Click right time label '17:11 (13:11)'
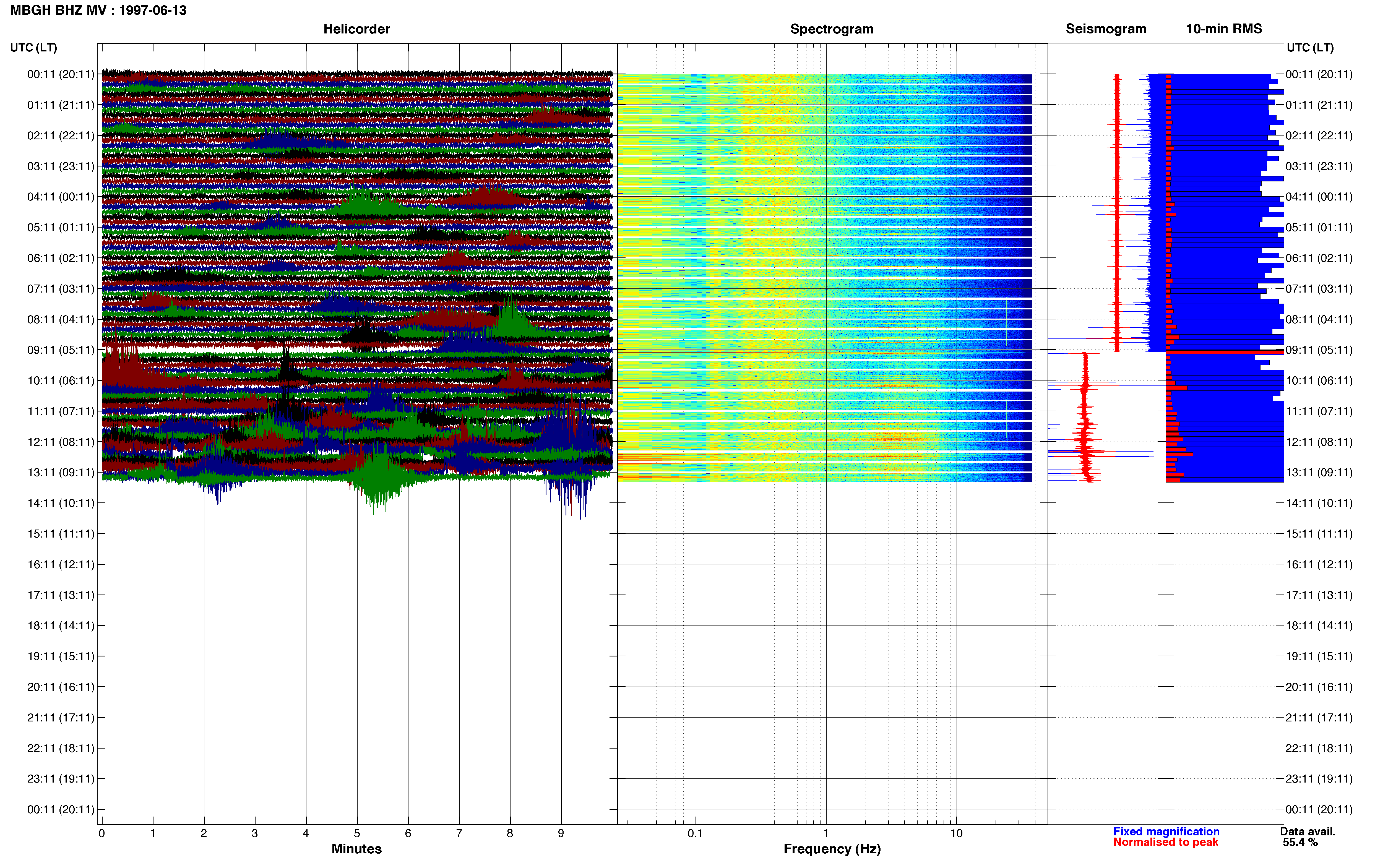 1319,595
